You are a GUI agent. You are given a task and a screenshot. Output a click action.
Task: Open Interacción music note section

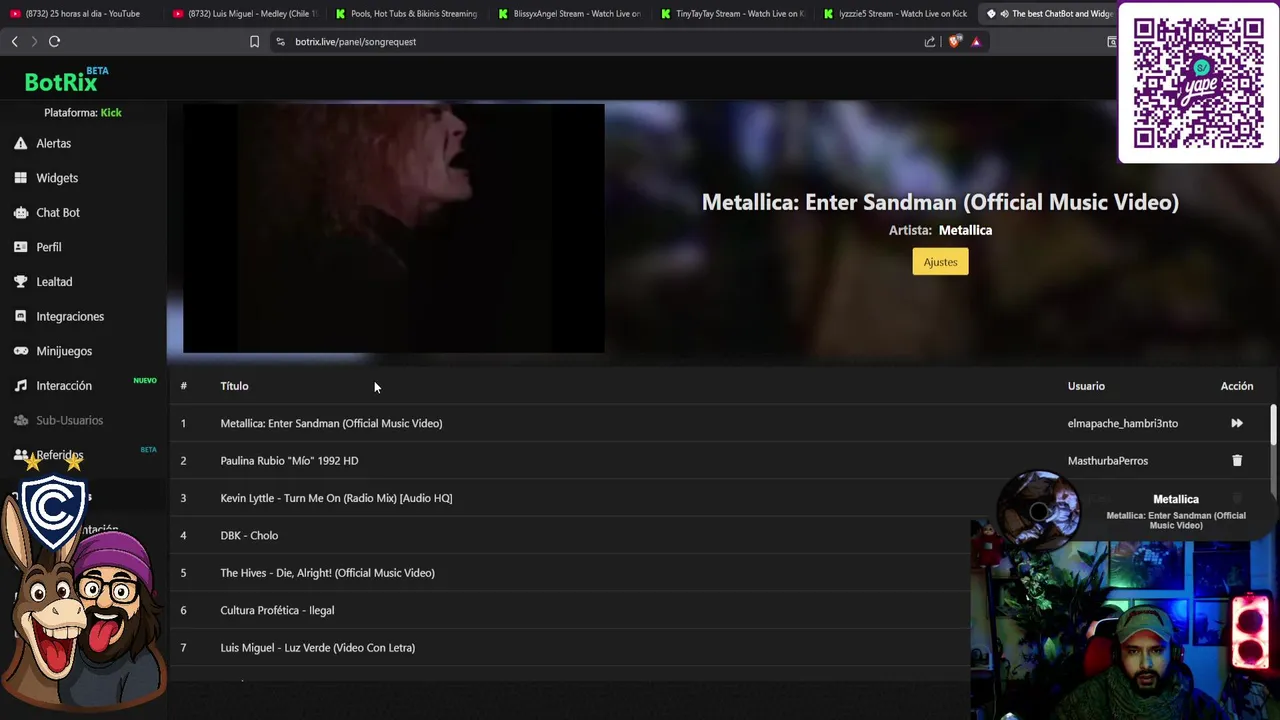pyautogui.click(x=64, y=386)
